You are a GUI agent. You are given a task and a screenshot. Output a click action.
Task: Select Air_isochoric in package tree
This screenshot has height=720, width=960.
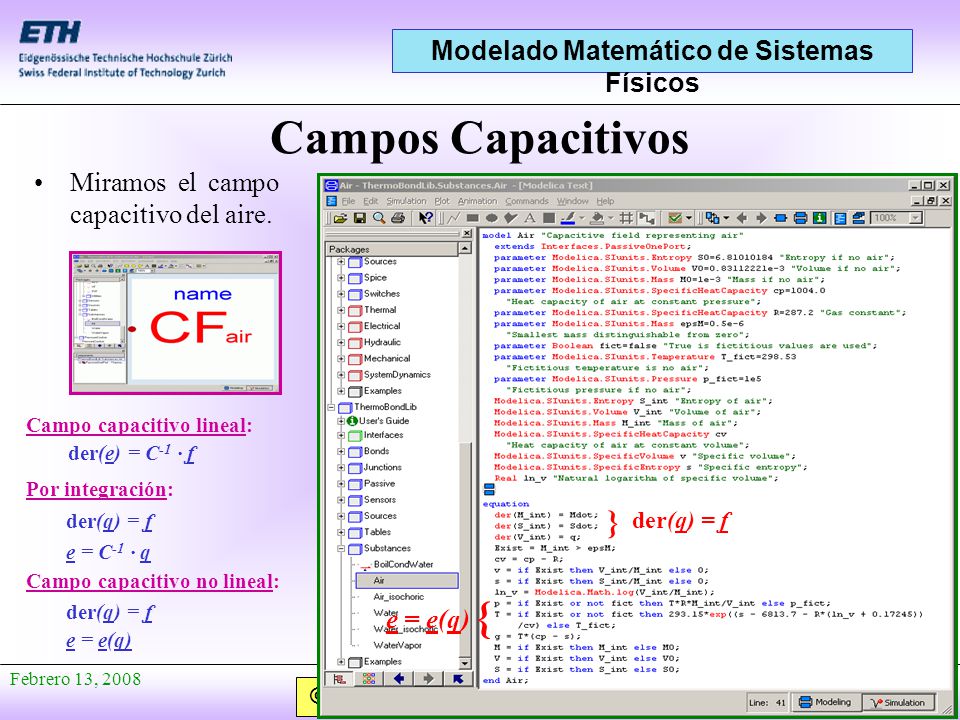(x=398, y=597)
